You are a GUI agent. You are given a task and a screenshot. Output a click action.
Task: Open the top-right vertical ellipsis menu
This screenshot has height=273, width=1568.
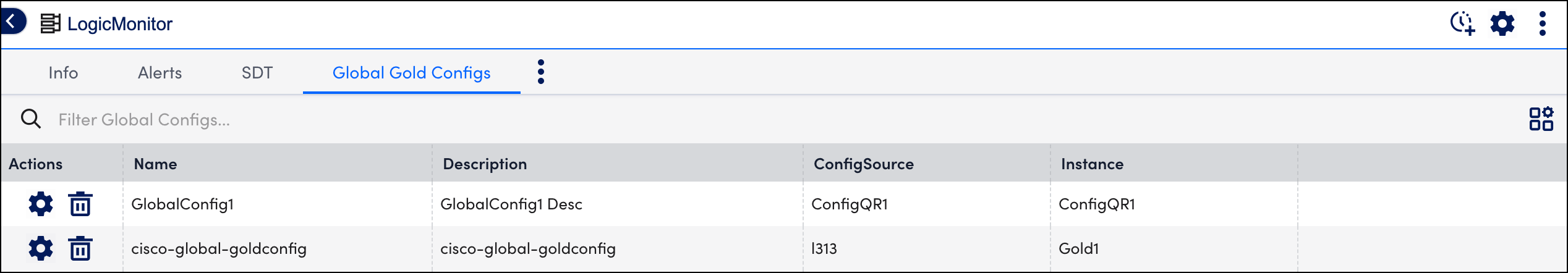click(x=1543, y=23)
